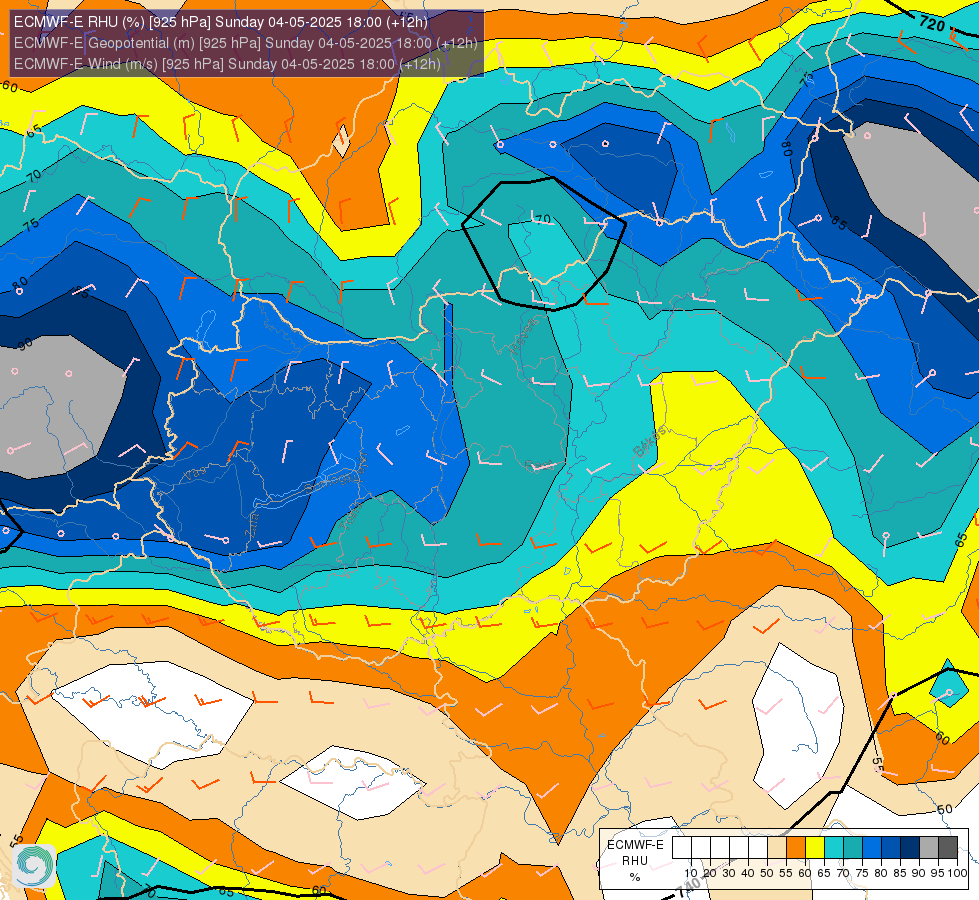Click the swirl logo icon at bottom left
Image resolution: width=979 pixels, height=900 pixels.
[34, 865]
